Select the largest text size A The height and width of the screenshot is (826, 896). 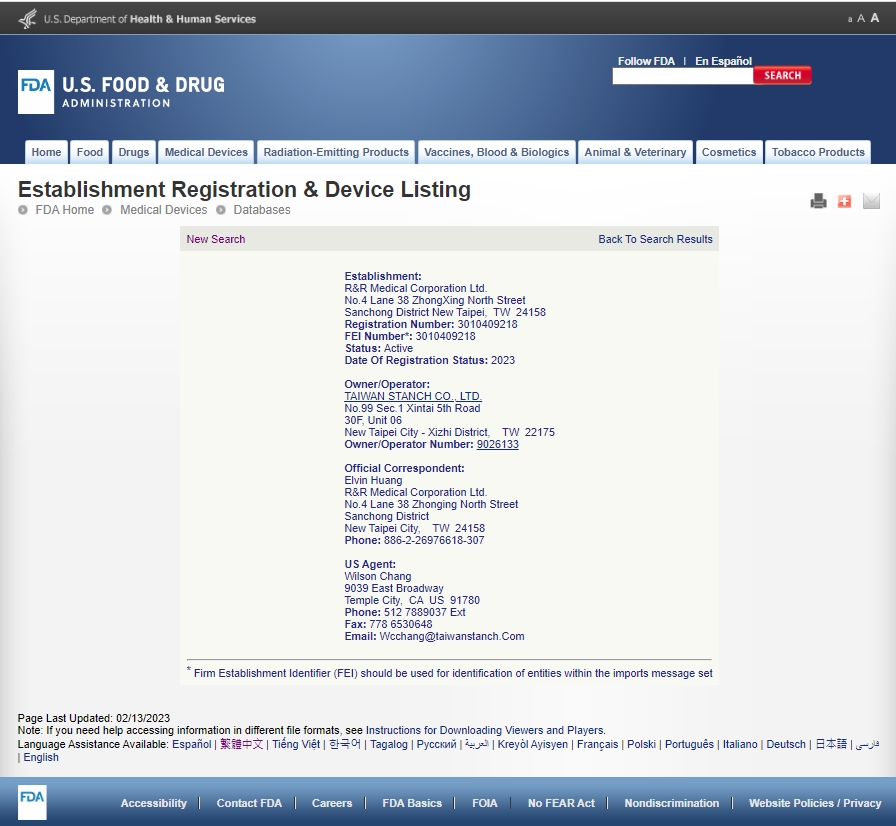[875, 18]
